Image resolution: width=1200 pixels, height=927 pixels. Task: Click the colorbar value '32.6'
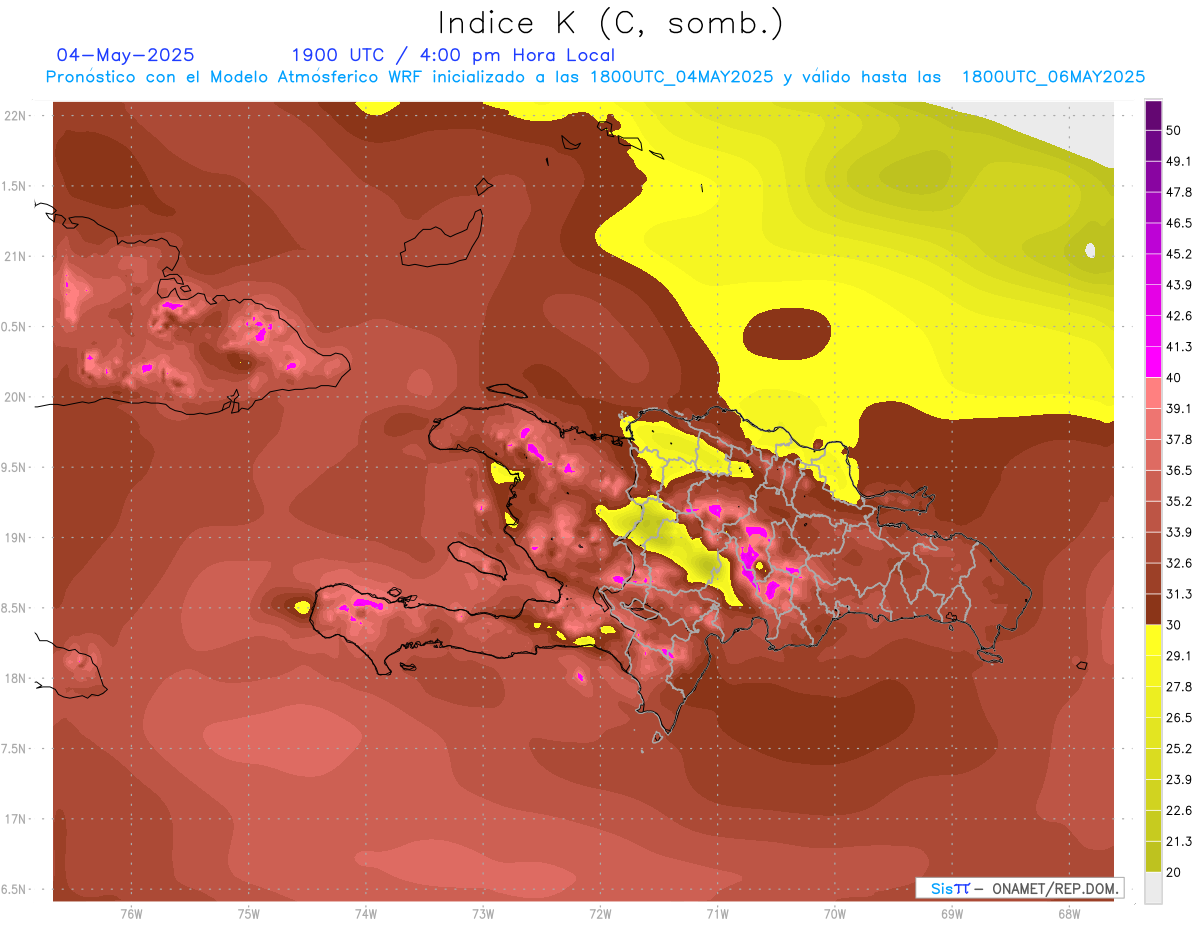[1179, 563]
